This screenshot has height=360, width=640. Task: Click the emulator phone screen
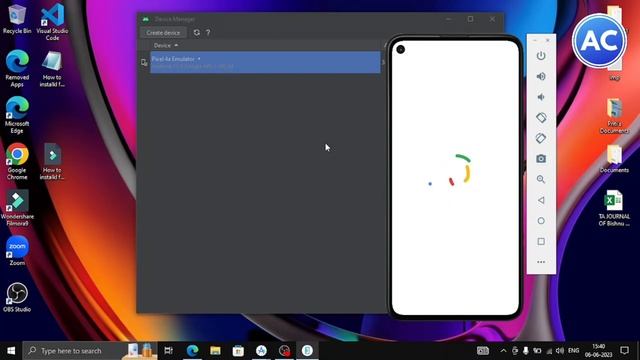pos(455,178)
